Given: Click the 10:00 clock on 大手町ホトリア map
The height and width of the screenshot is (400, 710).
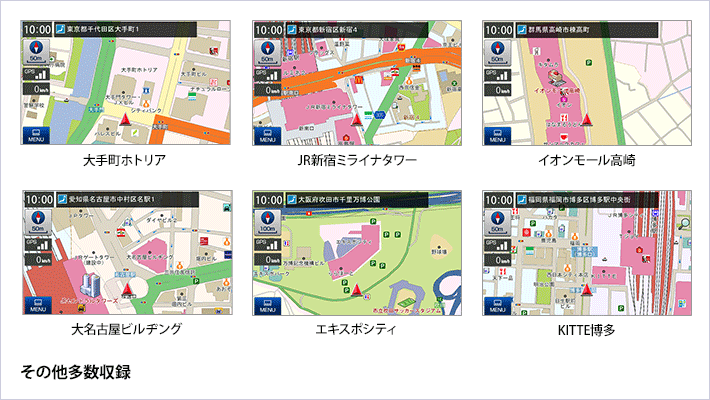Looking at the screenshot, I should click(37, 29).
